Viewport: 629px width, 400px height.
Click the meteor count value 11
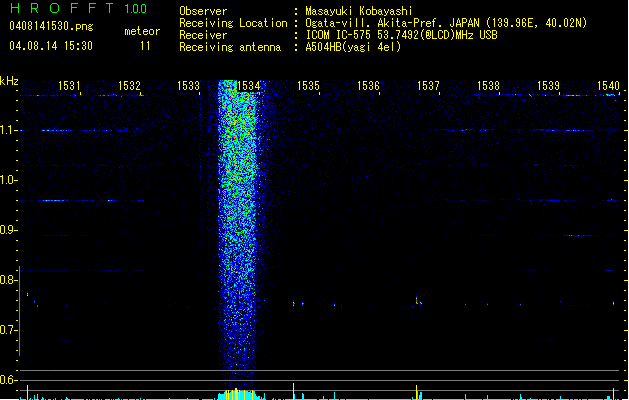[x=145, y=46]
